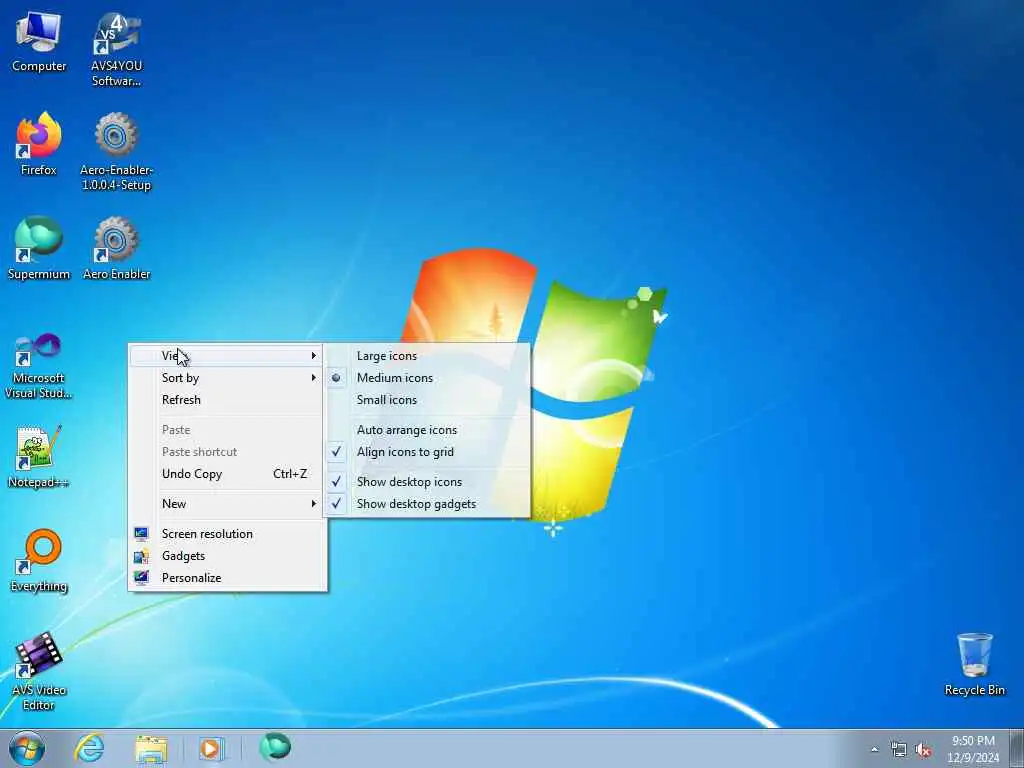Click the muted volume tray icon
Image resolution: width=1024 pixels, height=768 pixels.
pos(923,750)
